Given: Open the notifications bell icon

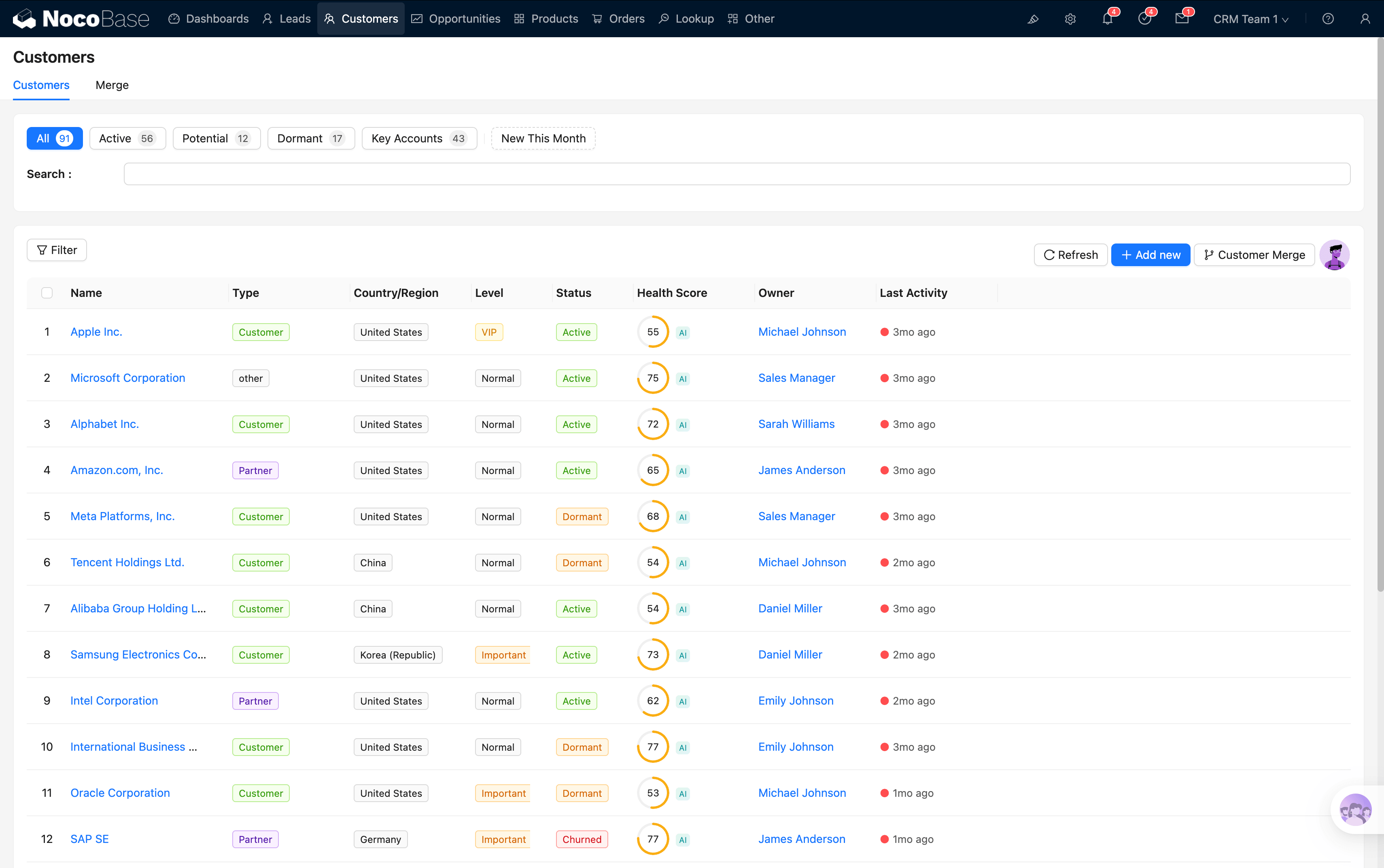Looking at the screenshot, I should point(1107,19).
